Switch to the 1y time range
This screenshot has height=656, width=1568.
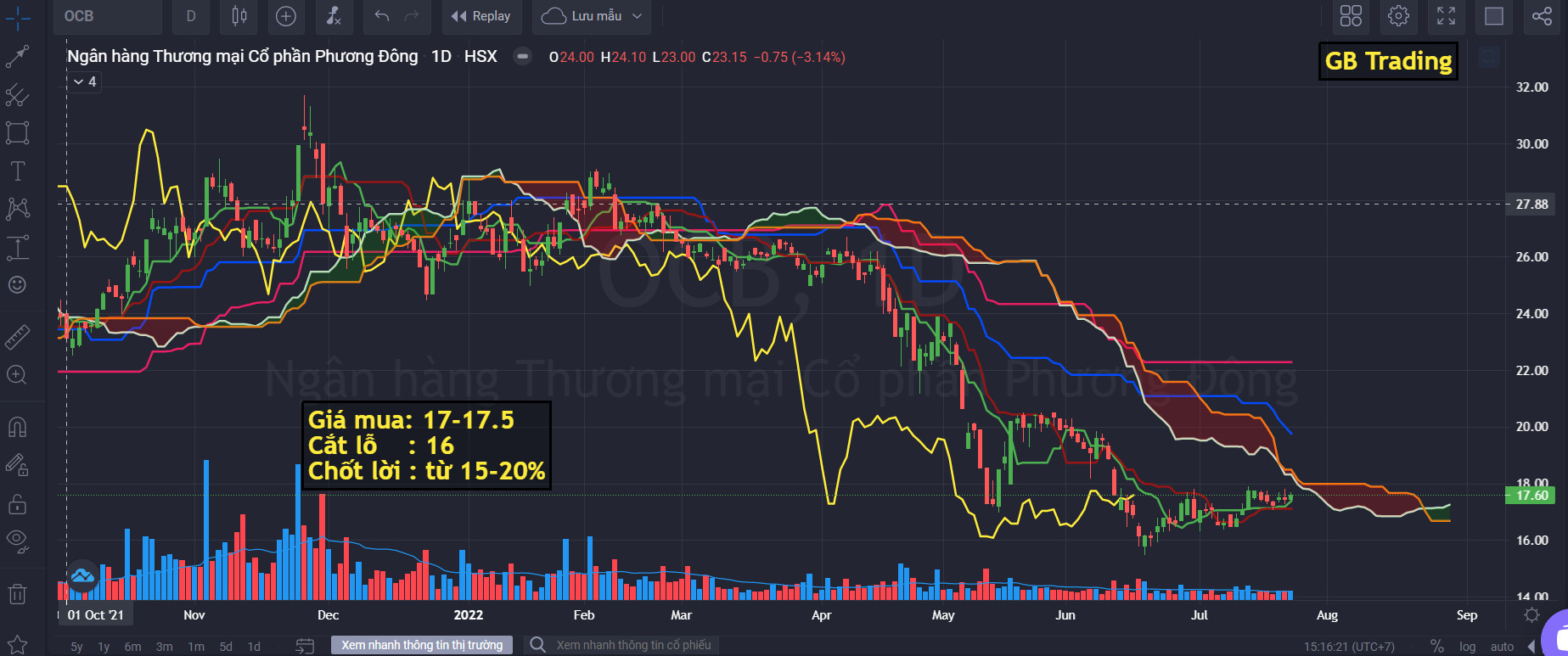click(104, 647)
